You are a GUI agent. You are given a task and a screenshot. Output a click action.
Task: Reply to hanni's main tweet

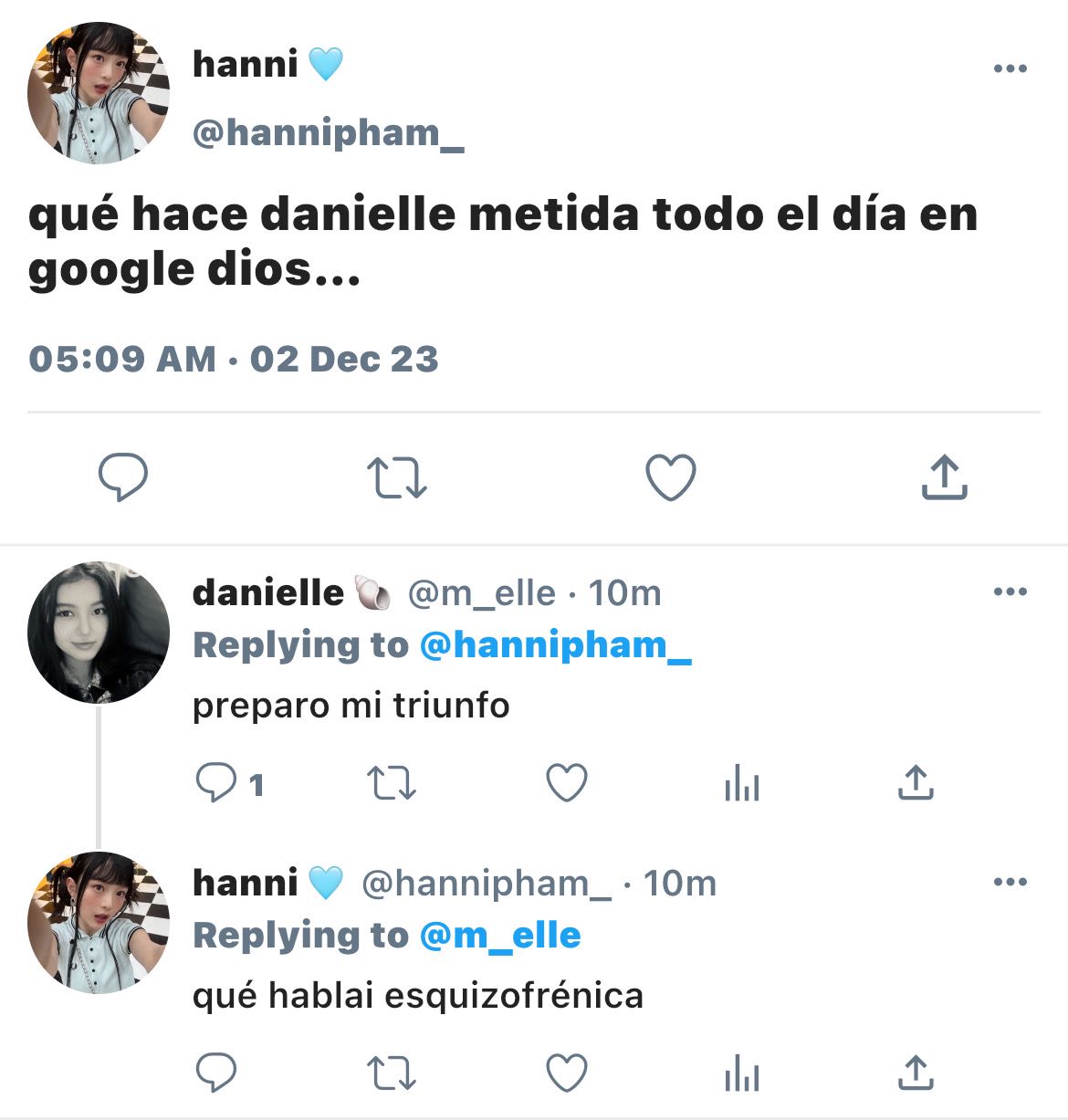[x=123, y=477]
